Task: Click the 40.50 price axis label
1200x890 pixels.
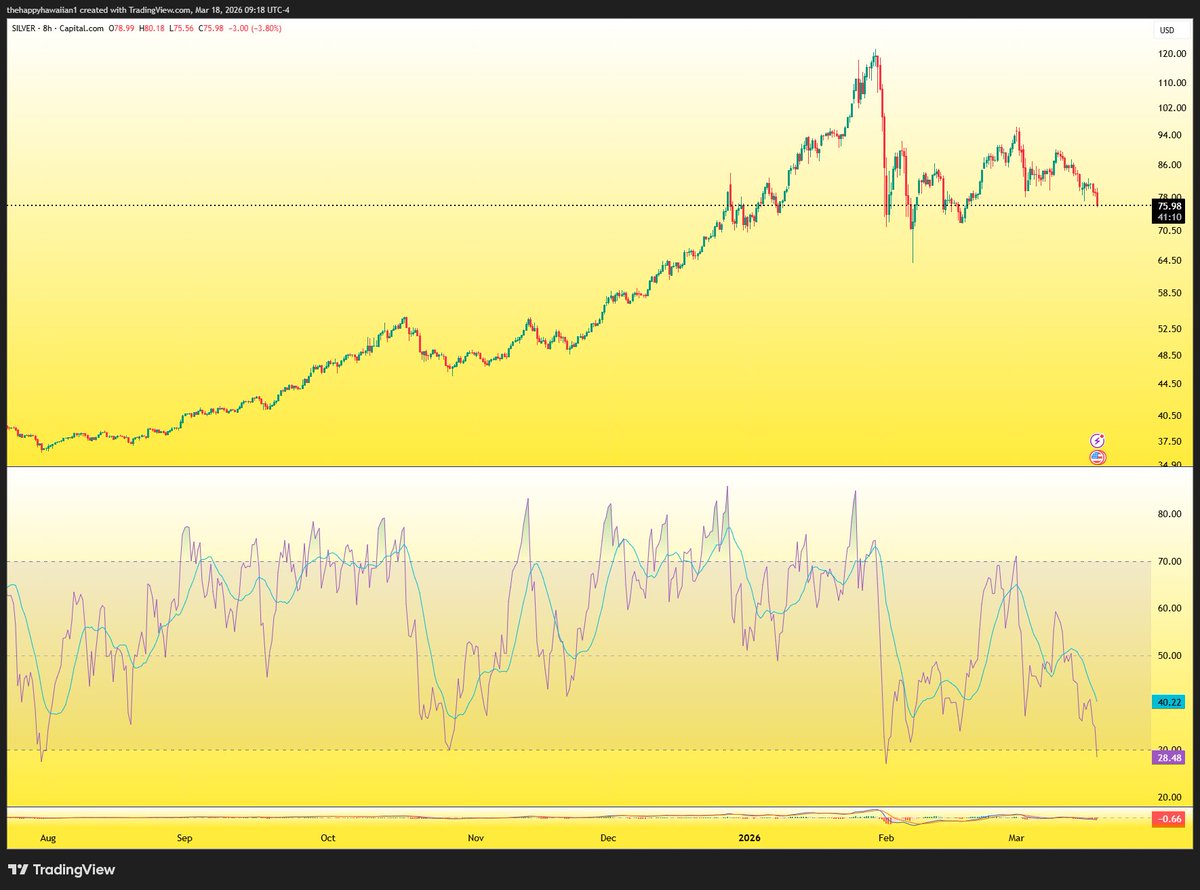Action: tap(1170, 416)
